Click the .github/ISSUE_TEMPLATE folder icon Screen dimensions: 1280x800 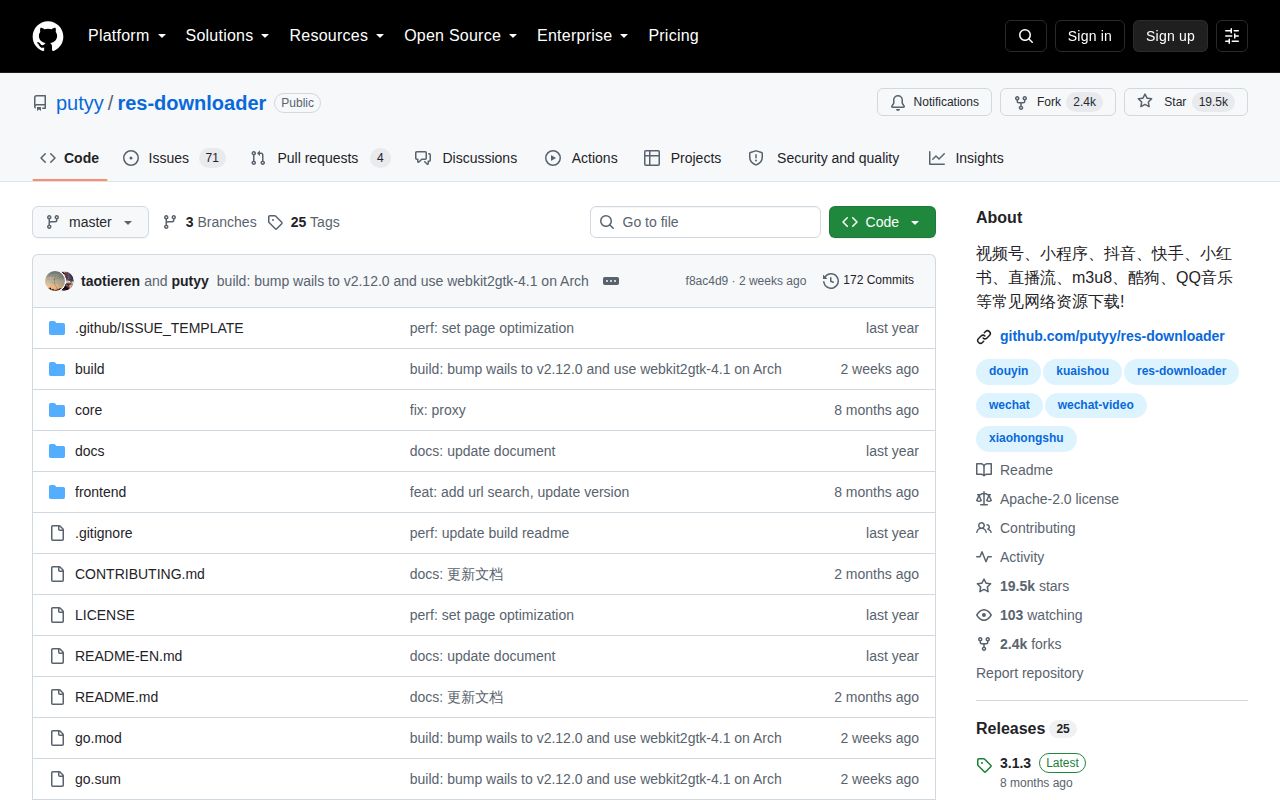click(x=57, y=328)
